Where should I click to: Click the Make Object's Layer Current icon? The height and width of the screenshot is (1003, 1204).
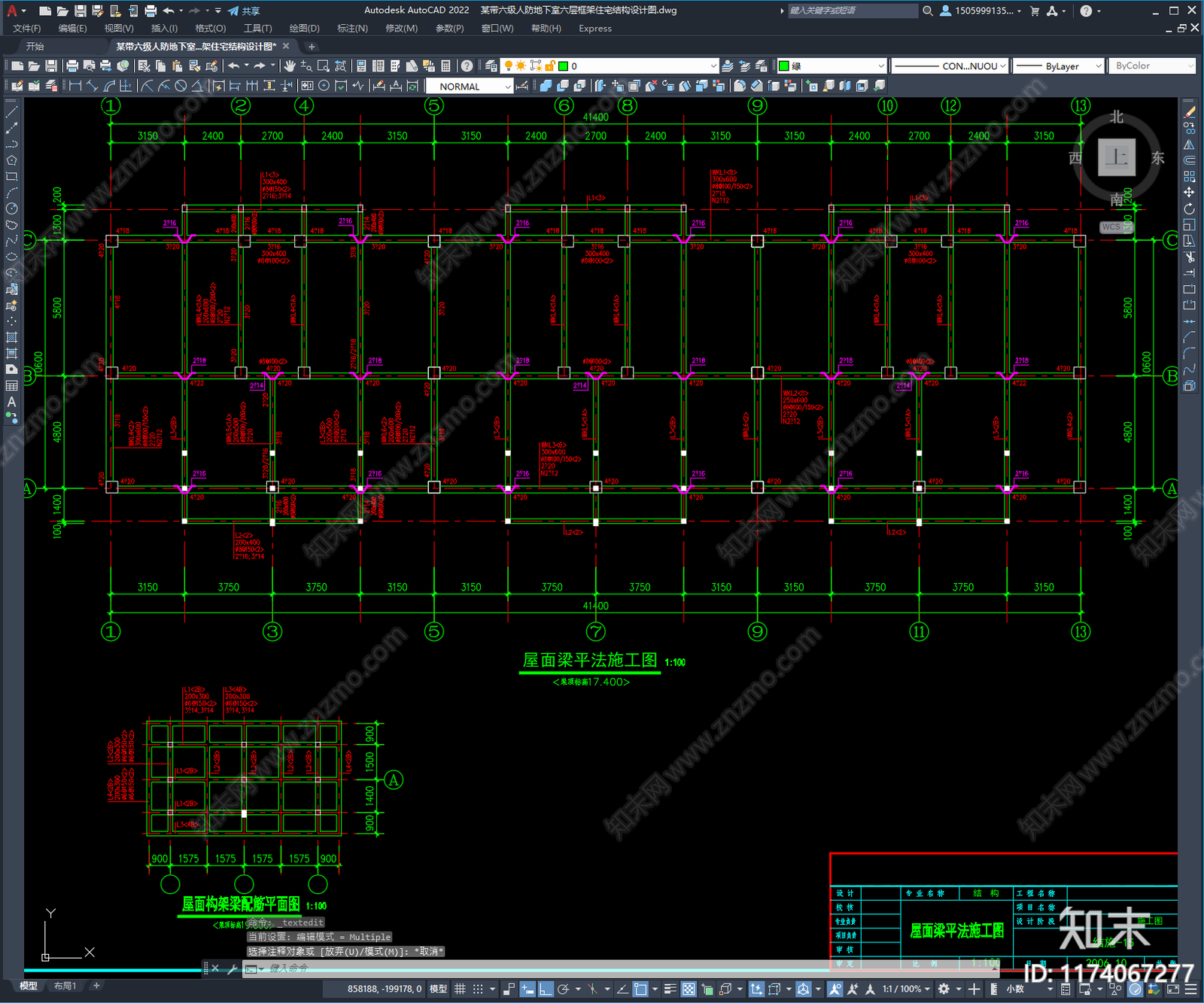click(728, 66)
